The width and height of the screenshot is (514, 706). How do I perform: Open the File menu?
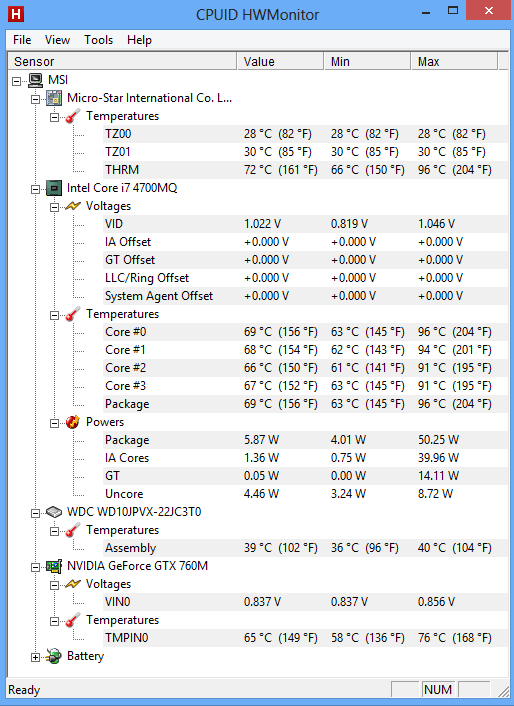pos(22,40)
